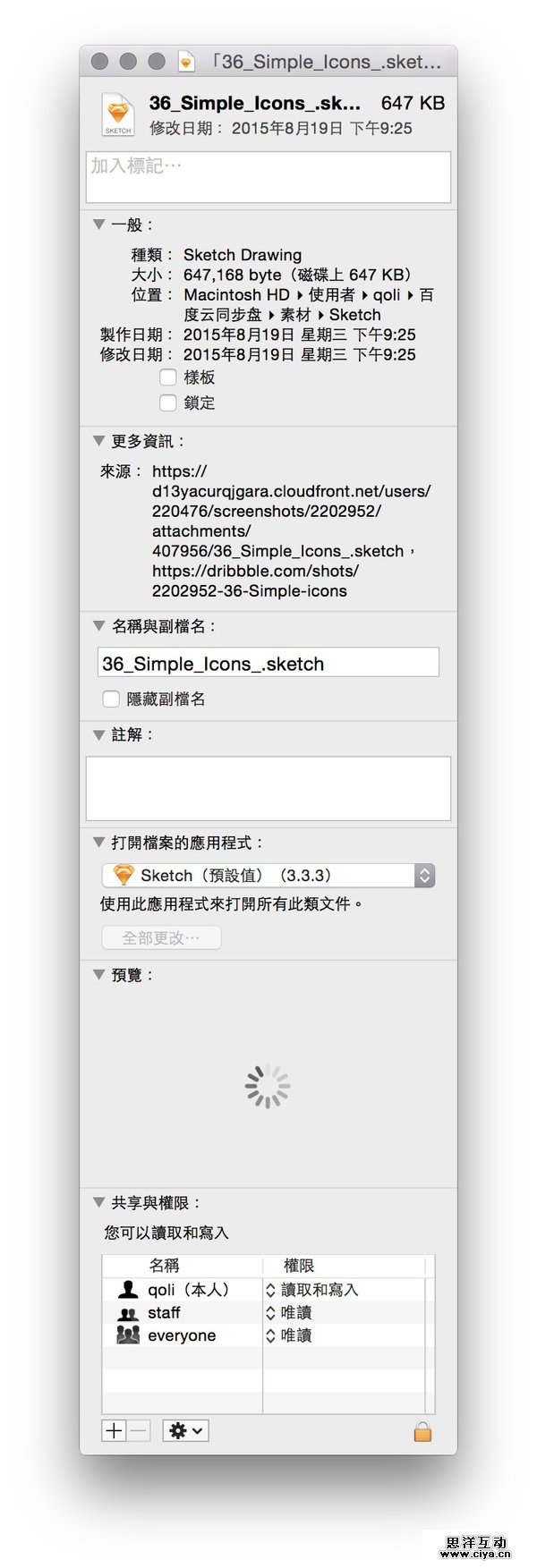Collapse the 一般 section
Viewport: 537px width, 1568px height.
click(98, 225)
